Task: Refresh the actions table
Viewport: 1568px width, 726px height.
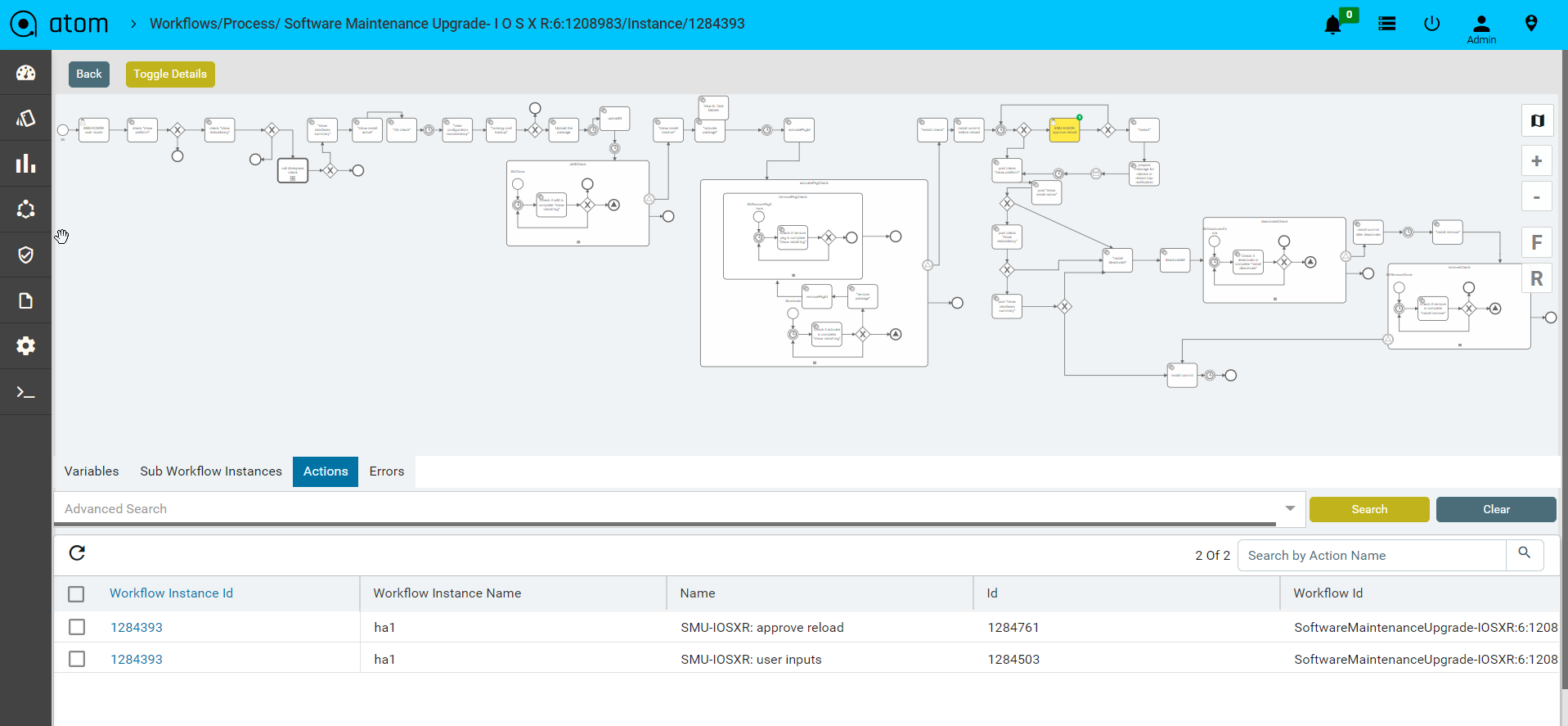Action: coord(77,553)
